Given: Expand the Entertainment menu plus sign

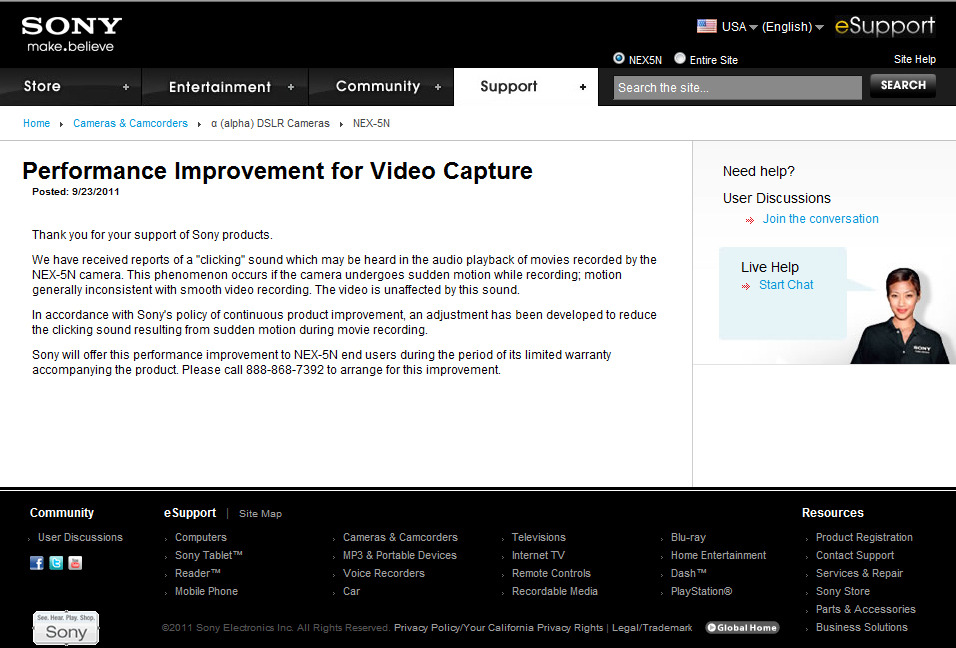Looking at the screenshot, I should (x=291, y=87).
